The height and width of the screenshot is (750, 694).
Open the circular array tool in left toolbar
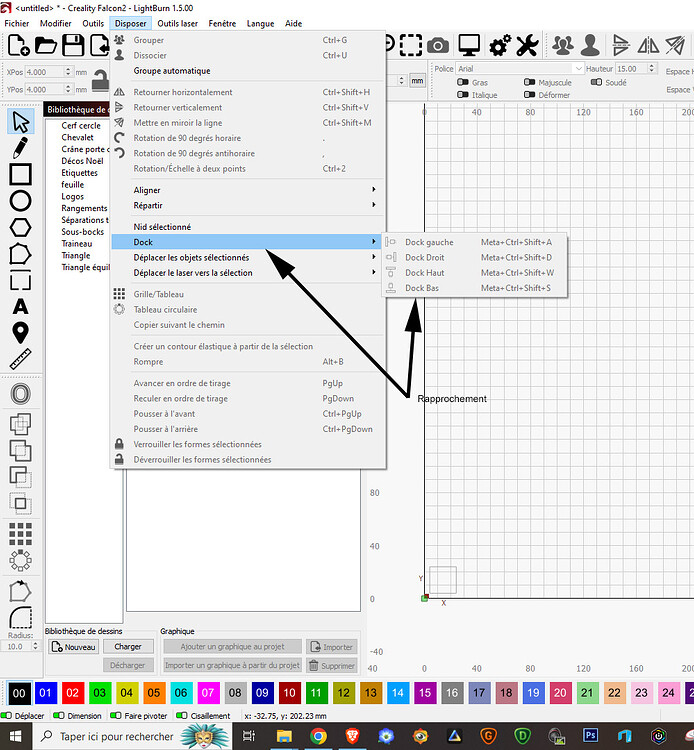pyautogui.click(x=21, y=561)
